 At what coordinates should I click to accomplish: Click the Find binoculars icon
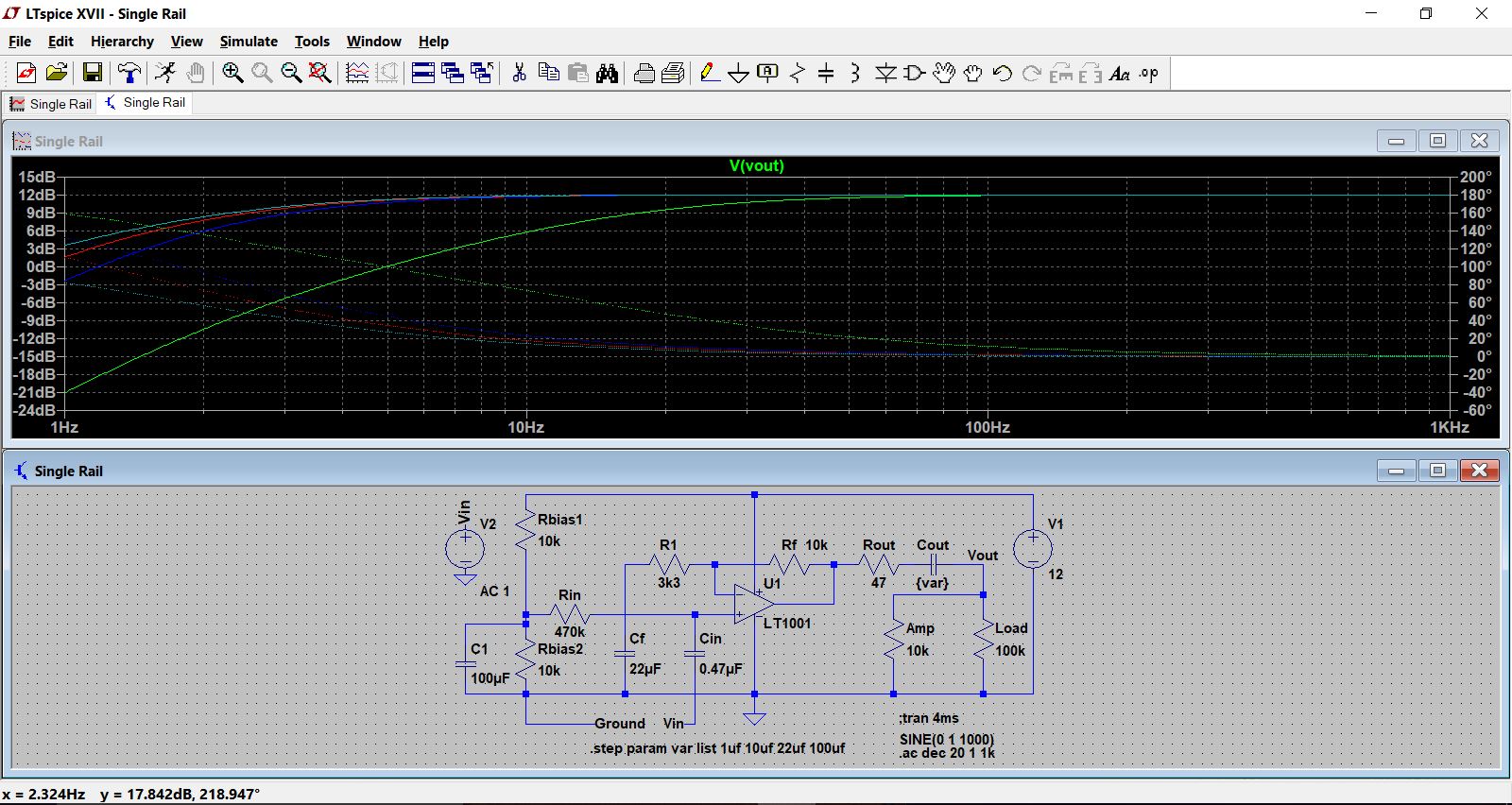(x=607, y=73)
